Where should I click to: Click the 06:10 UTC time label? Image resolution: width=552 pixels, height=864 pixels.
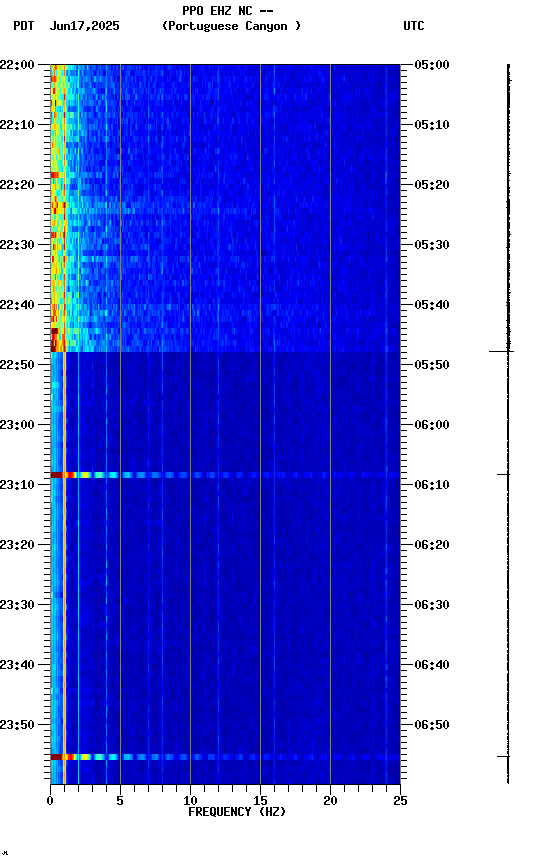tap(432, 485)
